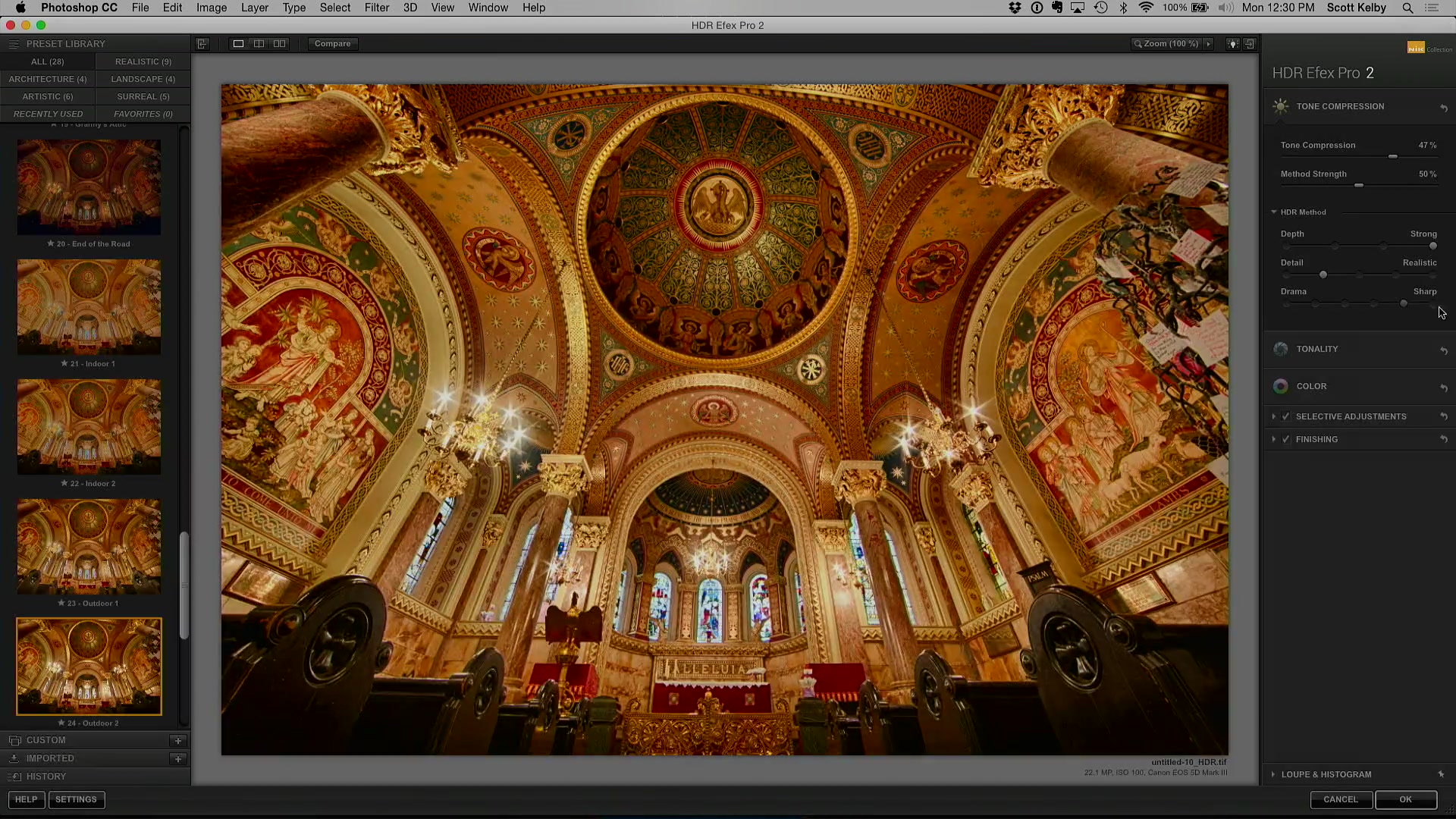
Task: Select single image view mode
Action: coord(238,44)
